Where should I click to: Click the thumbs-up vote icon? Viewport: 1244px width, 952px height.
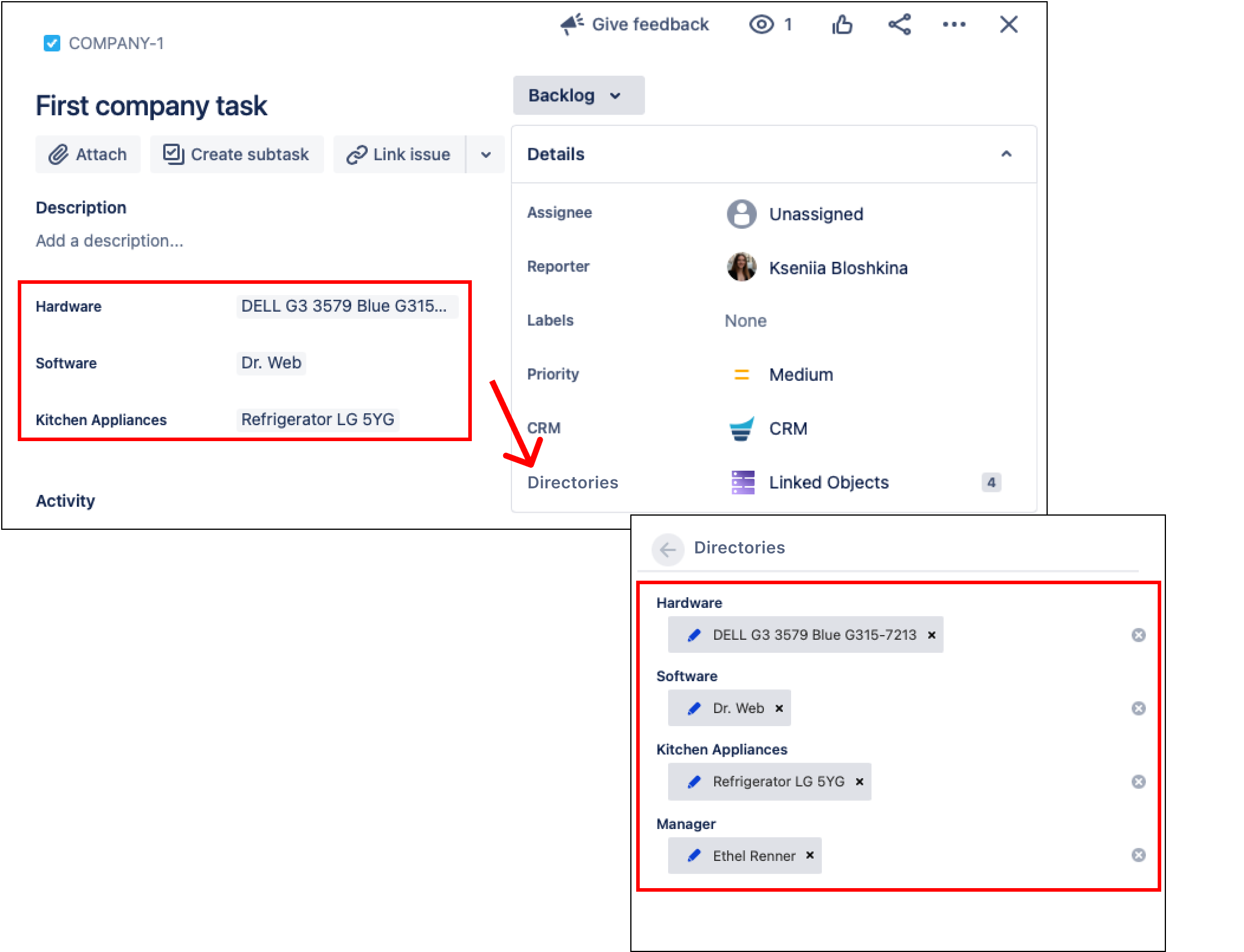[x=842, y=25]
